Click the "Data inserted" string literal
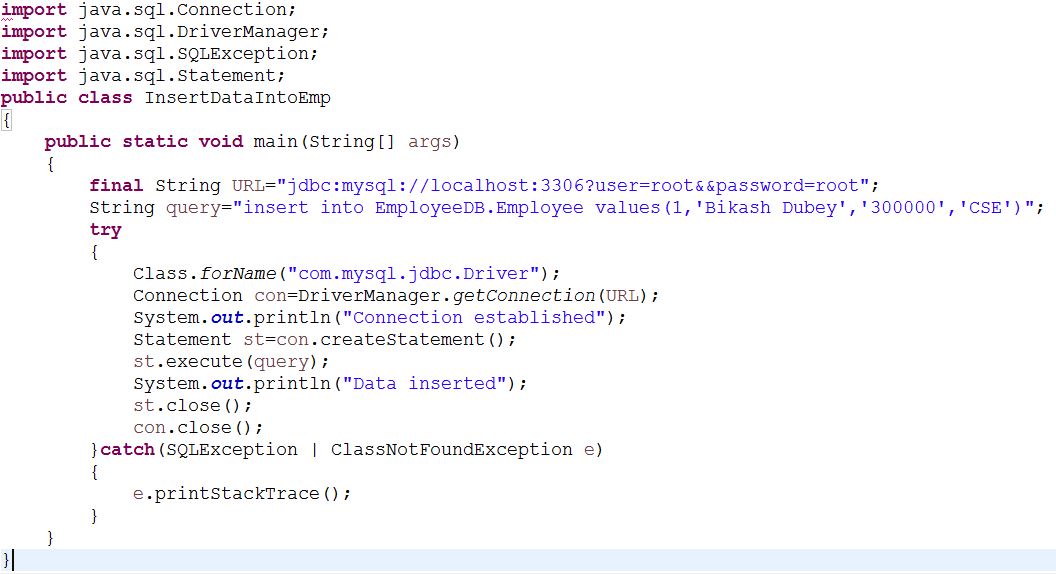Image resolution: width=1056 pixels, height=574 pixels. point(423,383)
